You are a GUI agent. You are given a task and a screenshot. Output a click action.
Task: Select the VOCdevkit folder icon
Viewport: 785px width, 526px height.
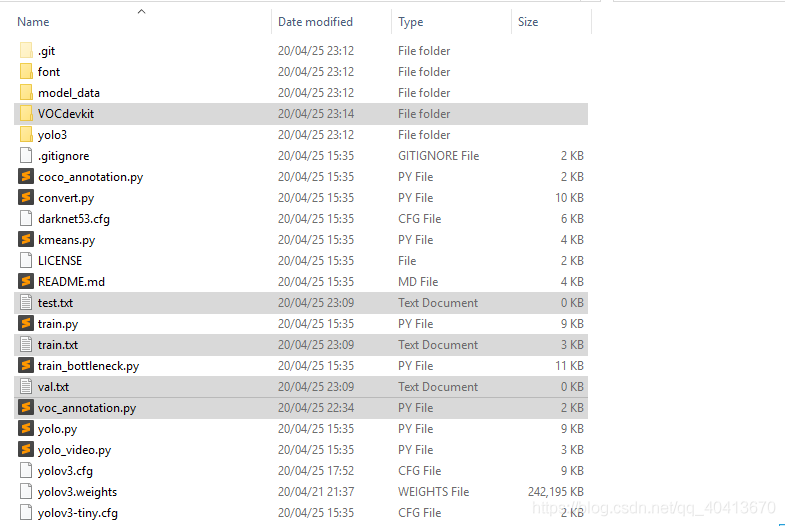26,114
